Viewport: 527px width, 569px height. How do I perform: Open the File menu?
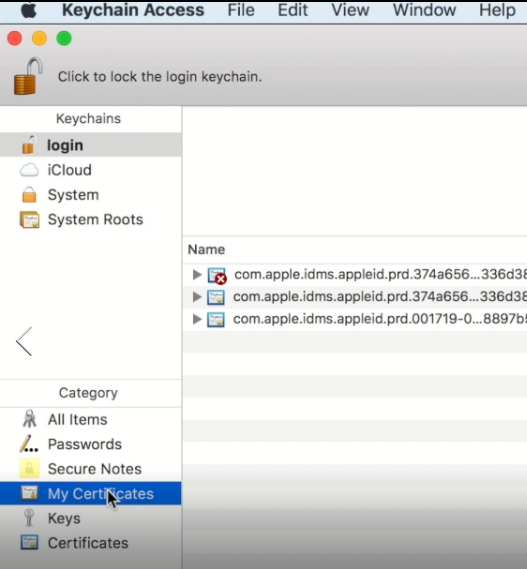[241, 10]
